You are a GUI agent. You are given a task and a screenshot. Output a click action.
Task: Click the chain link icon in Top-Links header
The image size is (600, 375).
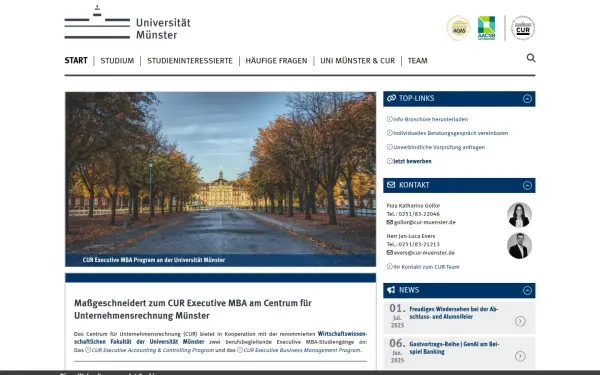click(391, 98)
